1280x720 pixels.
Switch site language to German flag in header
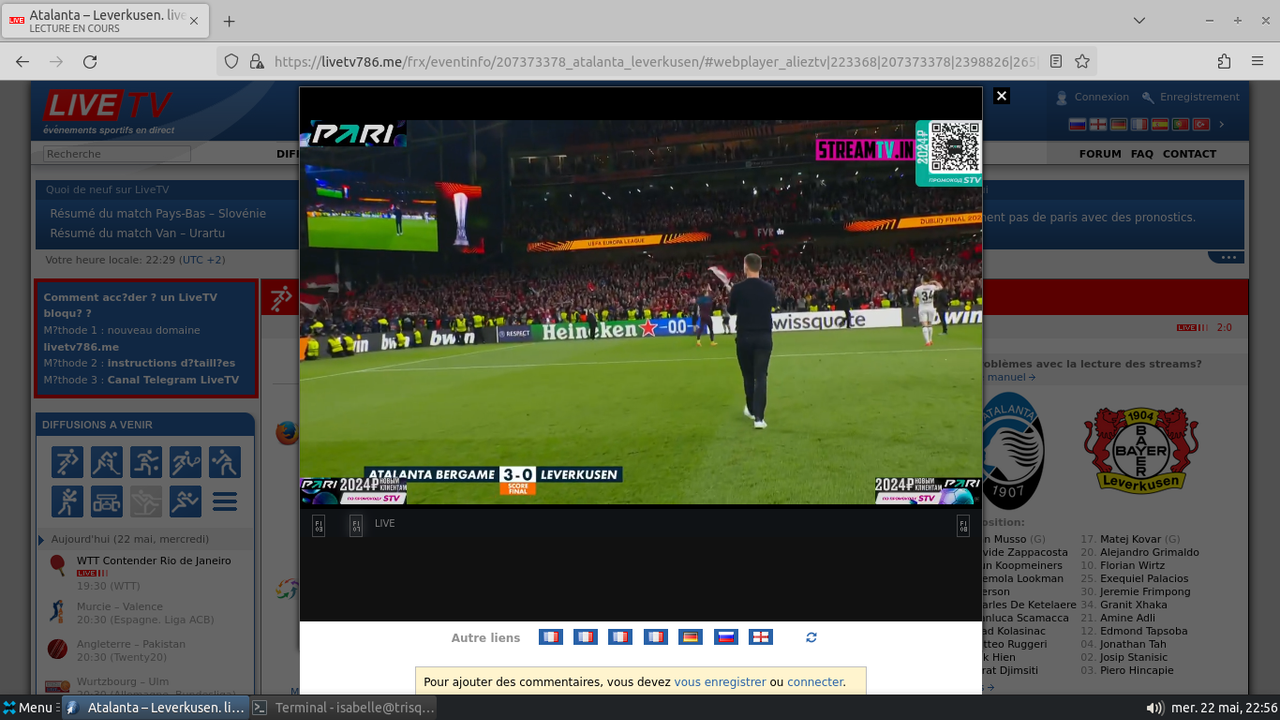pos(1118,124)
